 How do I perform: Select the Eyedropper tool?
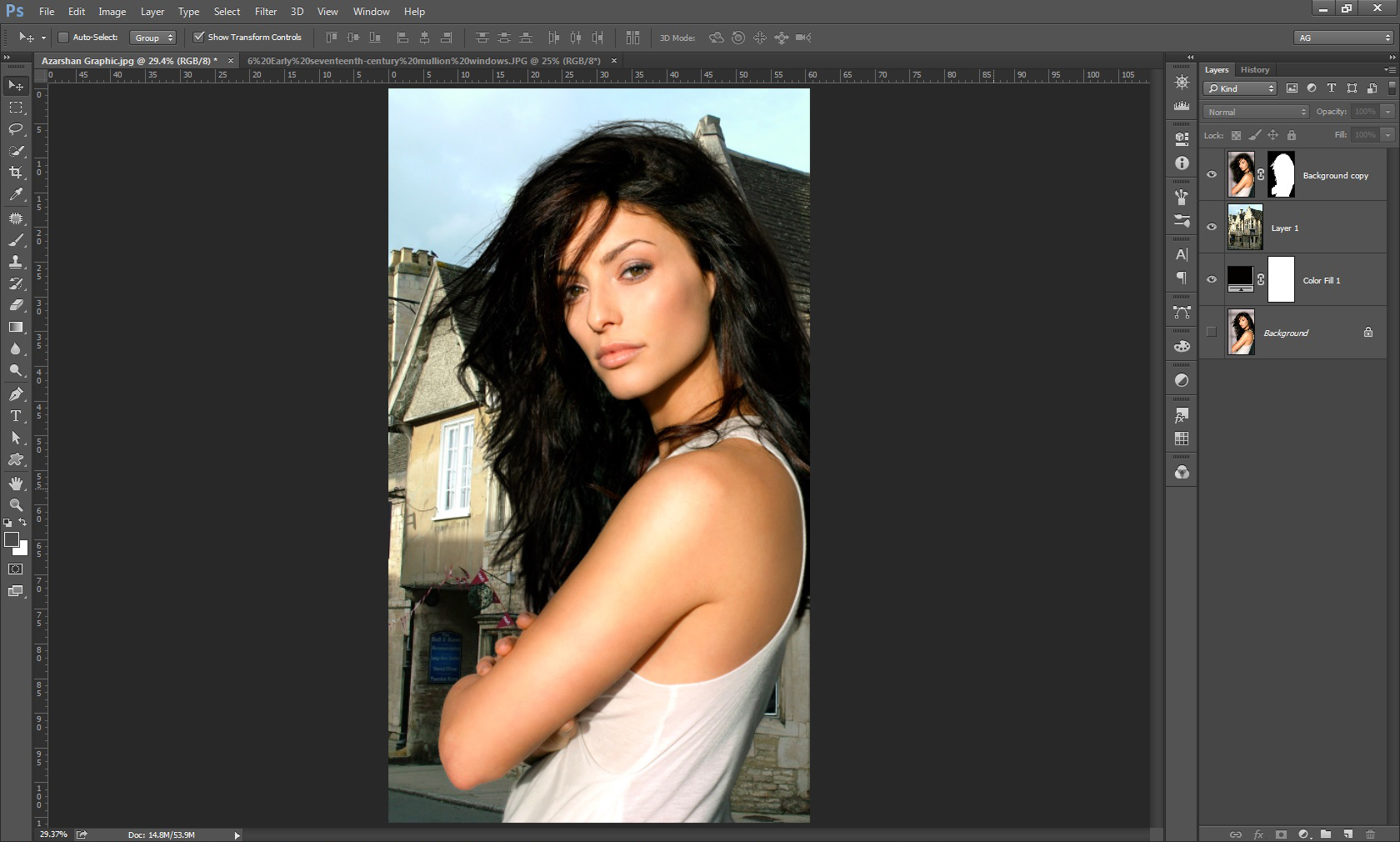[x=16, y=194]
